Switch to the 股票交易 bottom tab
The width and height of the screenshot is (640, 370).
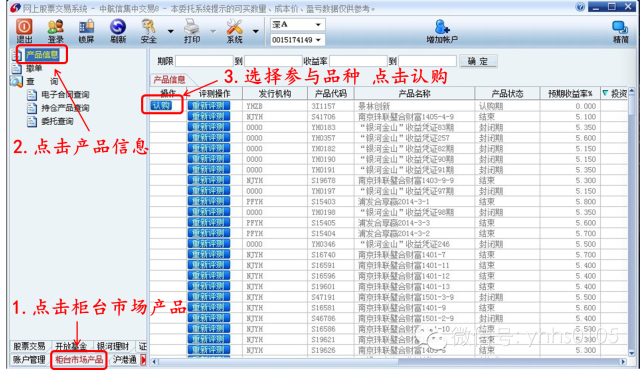29,346
